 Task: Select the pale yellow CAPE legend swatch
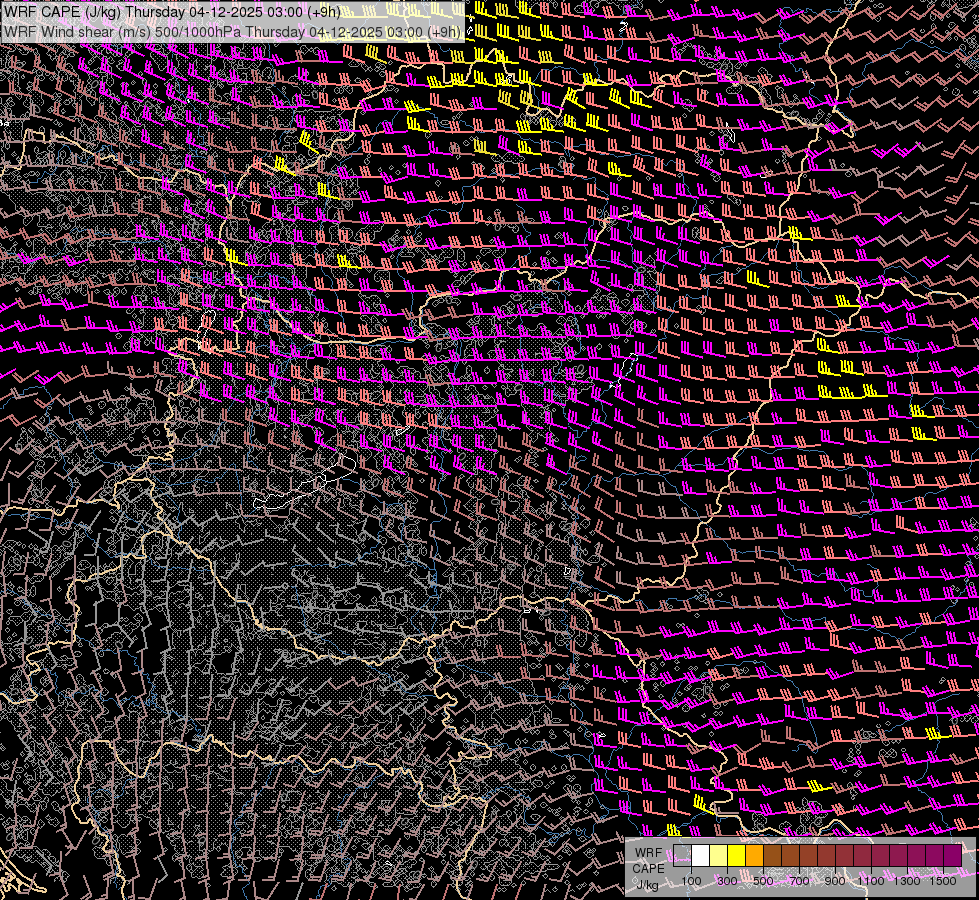(x=719, y=856)
